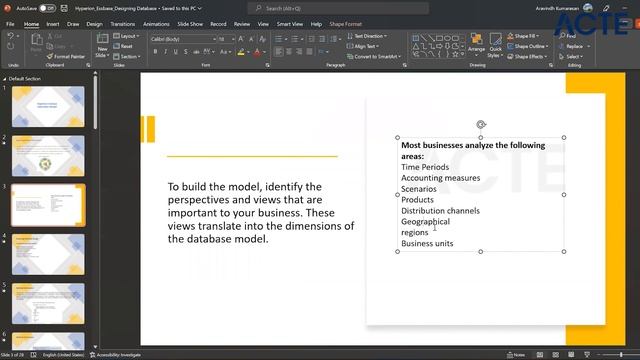Open the Shape Format tab
Image resolution: width=640 pixels, height=360 pixels.
coord(345,24)
